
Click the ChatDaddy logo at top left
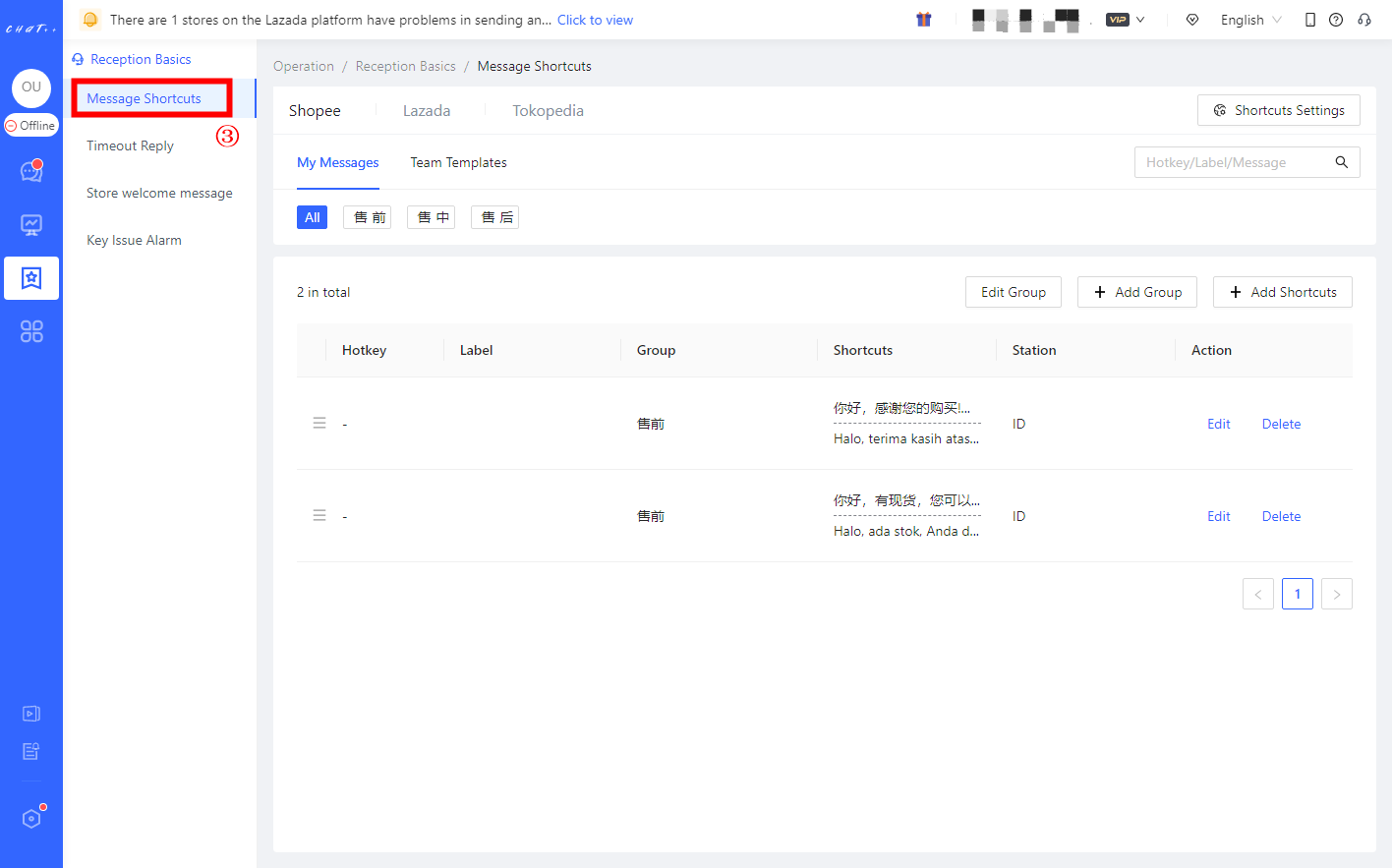click(31, 29)
